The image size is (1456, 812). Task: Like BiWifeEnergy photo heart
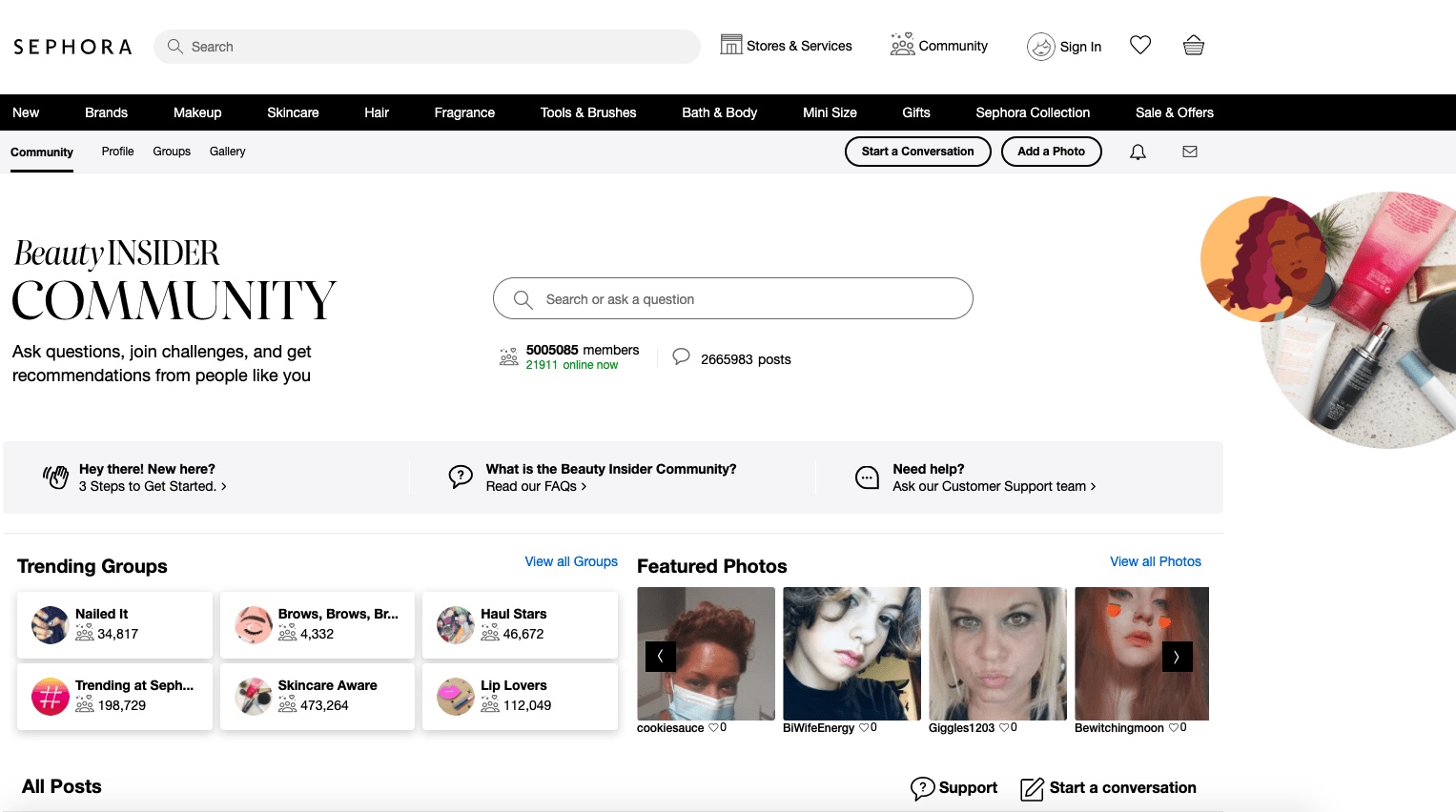[864, 727]
